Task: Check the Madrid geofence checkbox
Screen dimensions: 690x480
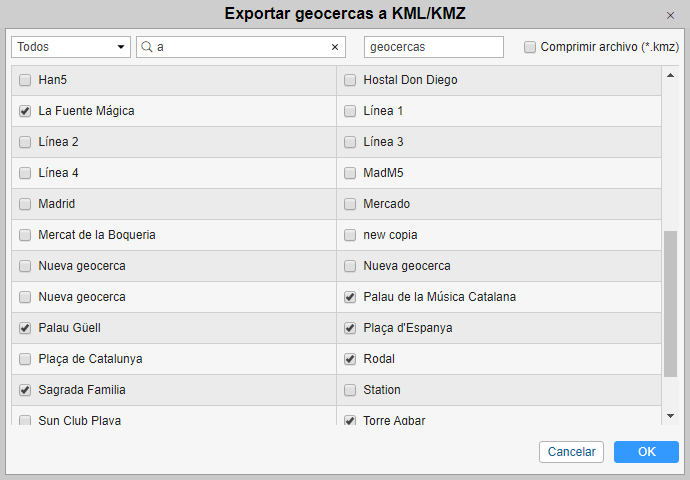Action: 25,204
